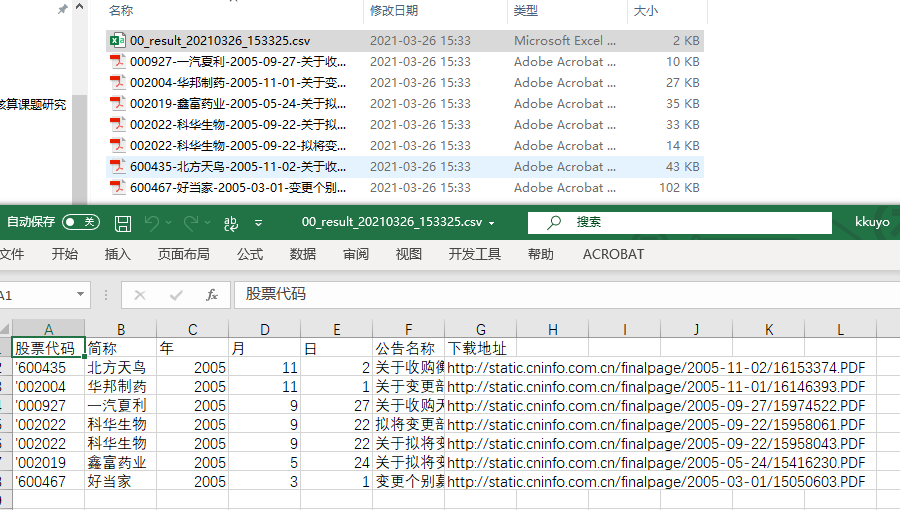Open the 文件 menu tab

(x=11, y=254)
